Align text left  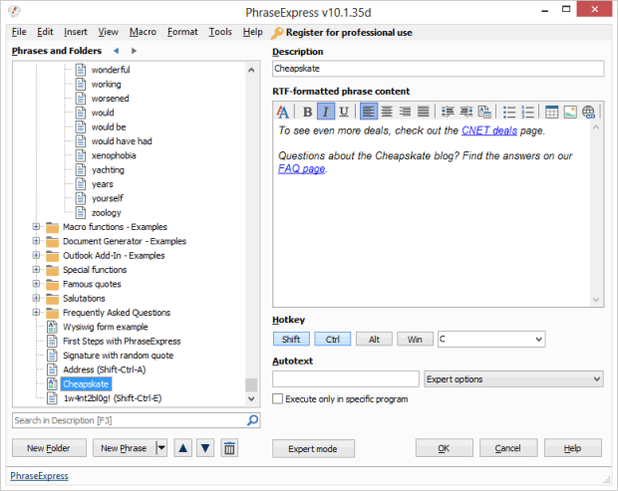pyautogui.click(x=369, y=112)
